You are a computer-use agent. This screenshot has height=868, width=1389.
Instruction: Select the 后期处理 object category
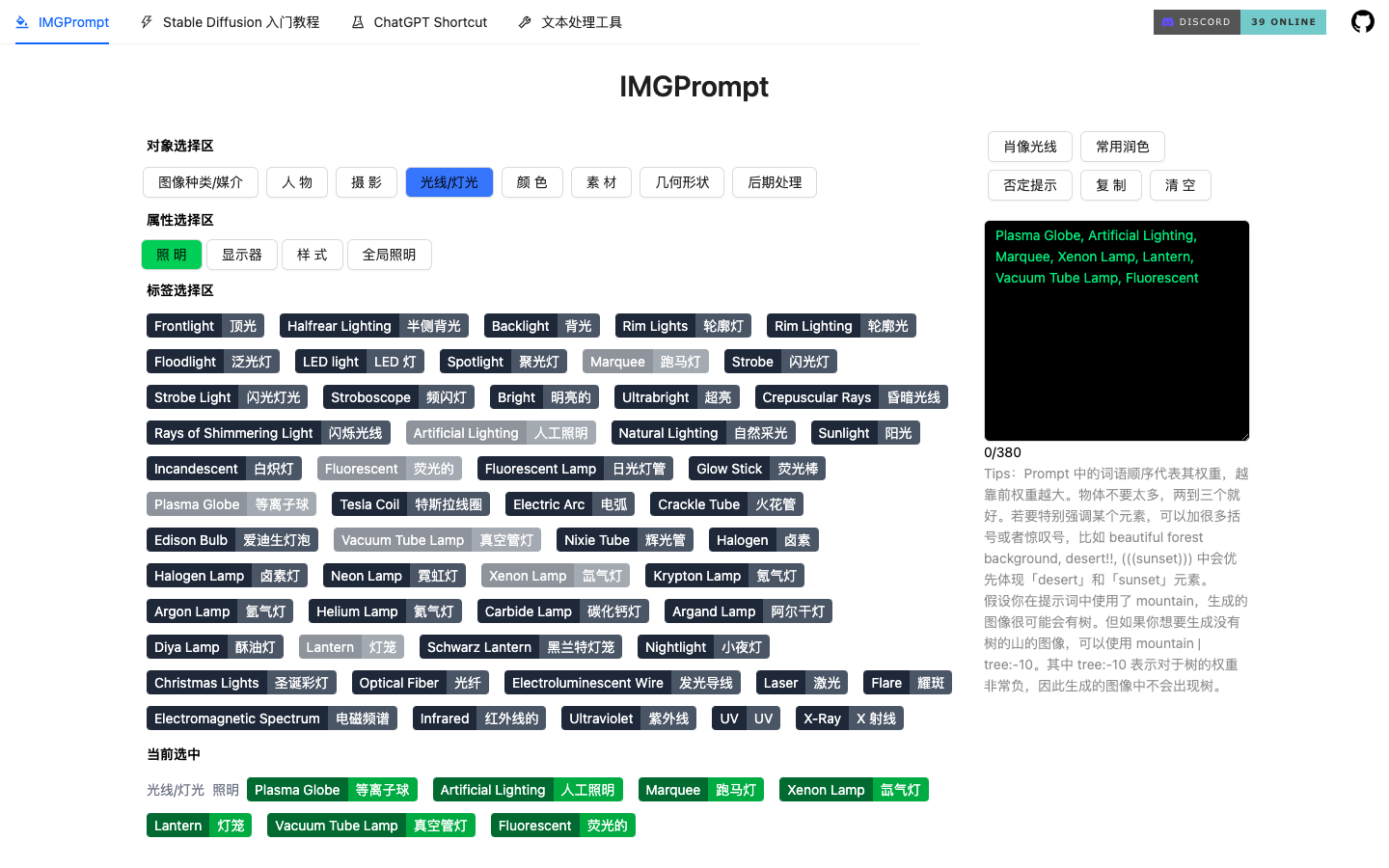(x=776, y=182)
